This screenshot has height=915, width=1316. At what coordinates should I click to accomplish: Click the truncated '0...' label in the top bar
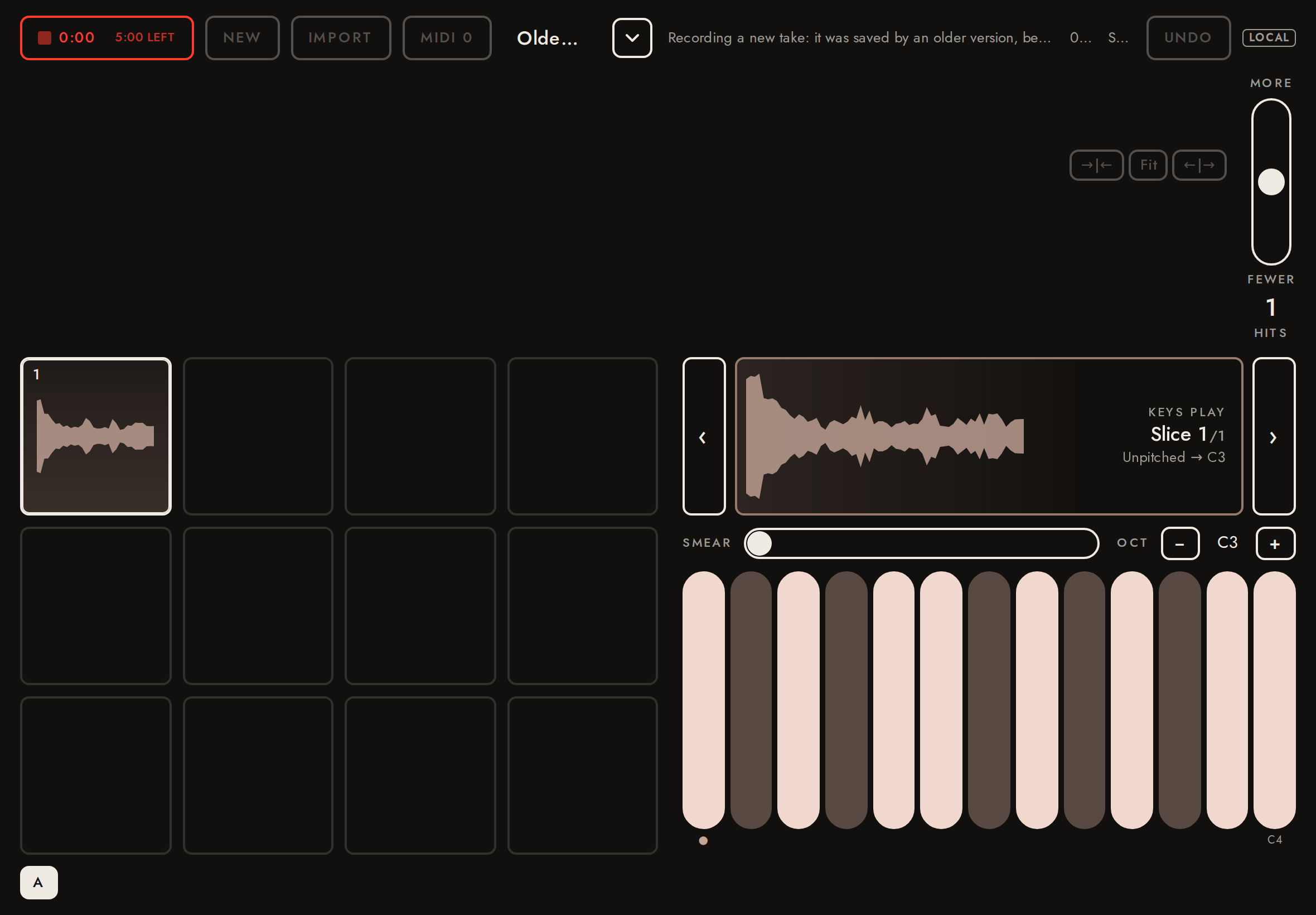click(1081, 38)
